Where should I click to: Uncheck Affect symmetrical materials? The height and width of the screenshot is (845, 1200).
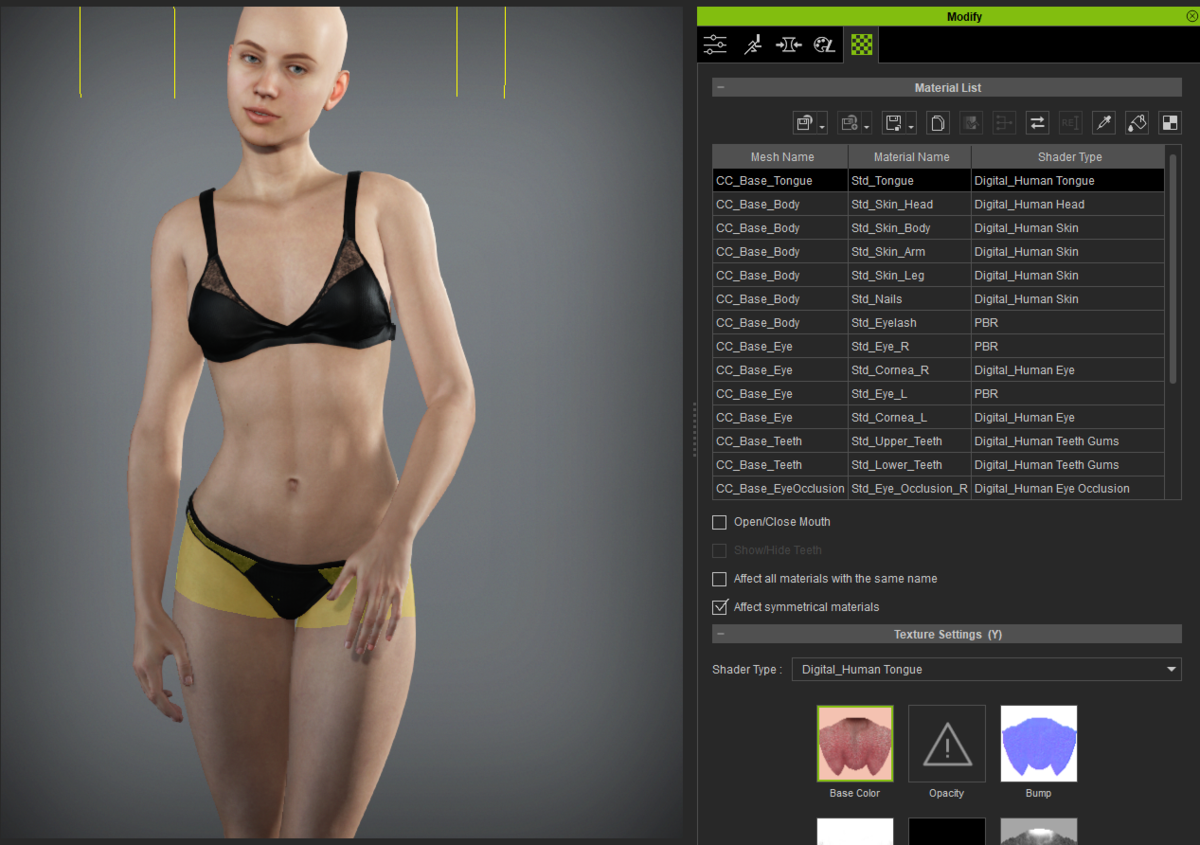(719, 607)
